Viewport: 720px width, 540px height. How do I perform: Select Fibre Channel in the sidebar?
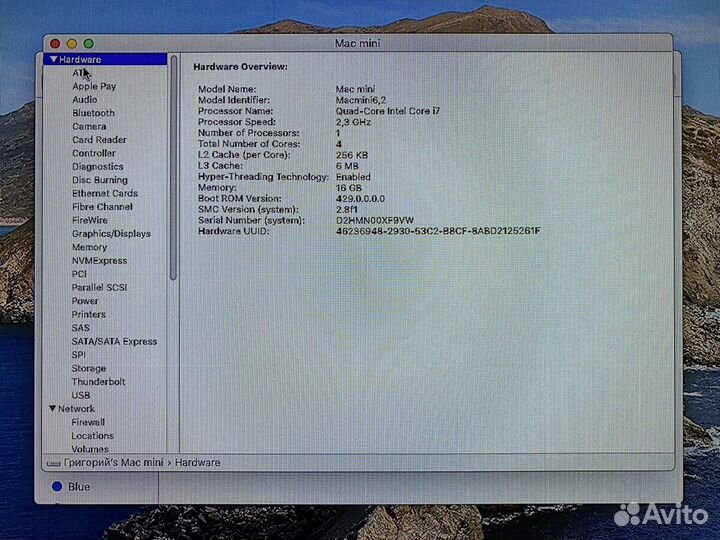[x=102, y=207]
